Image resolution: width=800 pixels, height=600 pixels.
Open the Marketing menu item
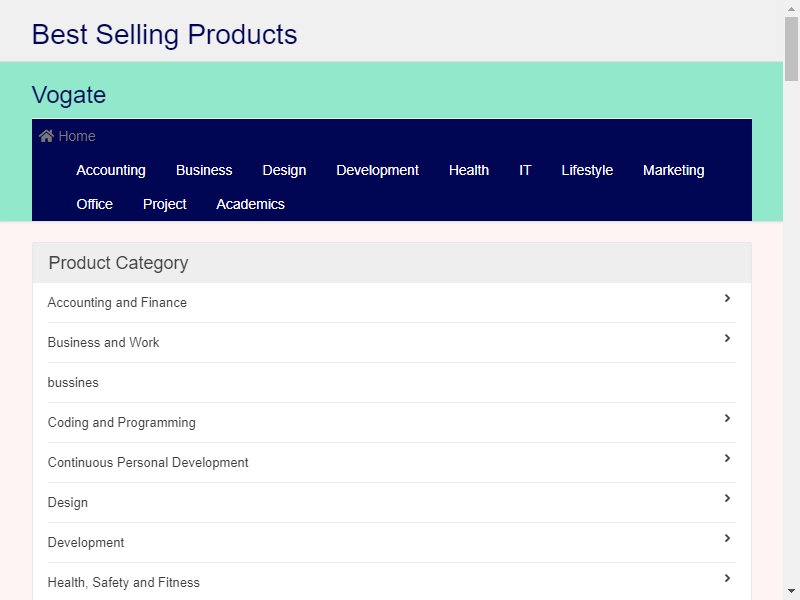(673, 170)
